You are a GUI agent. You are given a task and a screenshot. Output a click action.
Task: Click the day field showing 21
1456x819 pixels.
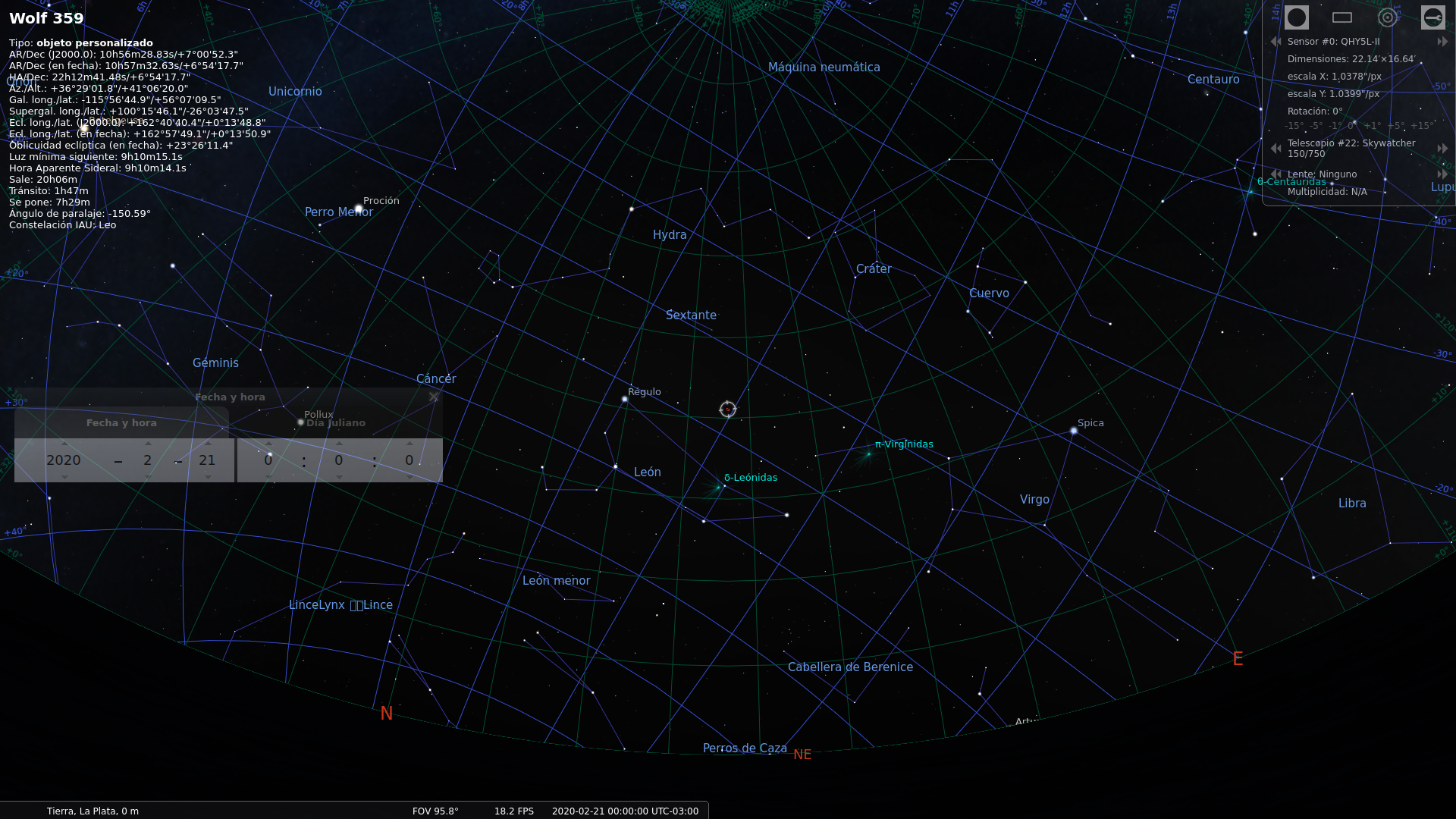tap(207, 460)
